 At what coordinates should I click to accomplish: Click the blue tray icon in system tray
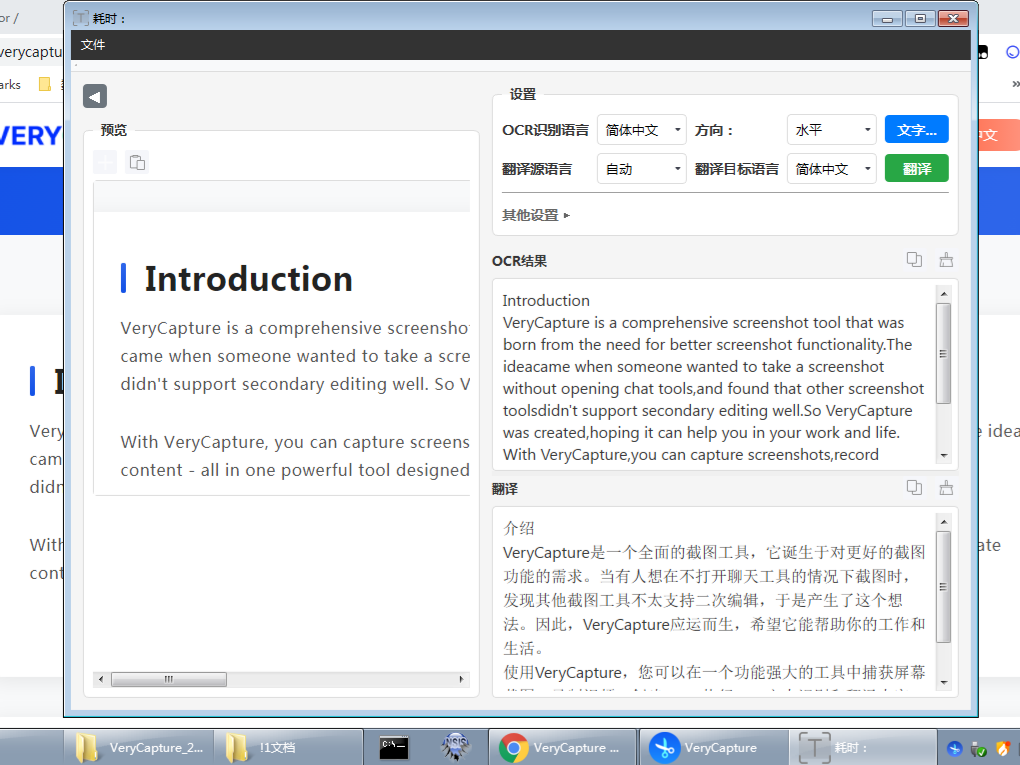954,749
